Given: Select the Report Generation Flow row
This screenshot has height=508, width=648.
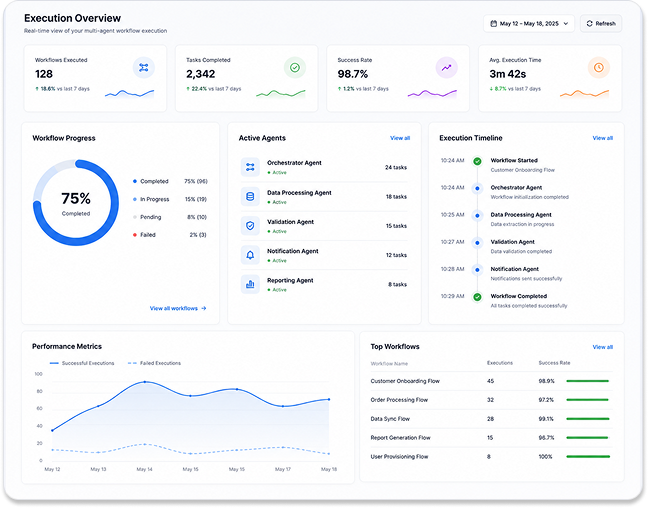Looking at the screenshot, I should (491, 437).
